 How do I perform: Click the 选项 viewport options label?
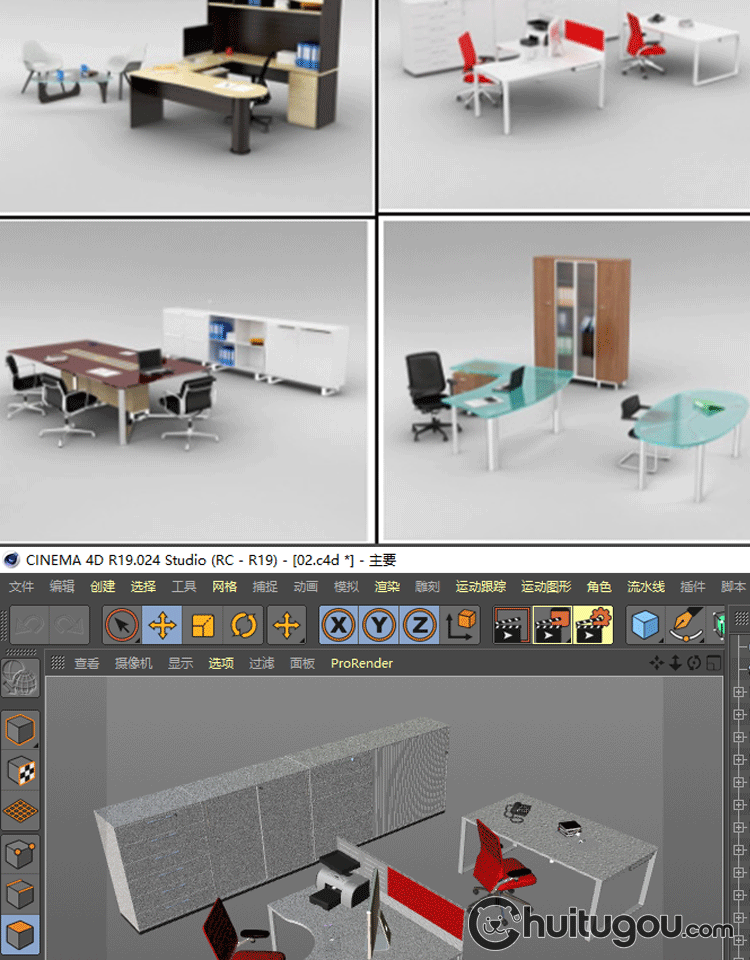[x=221, y=663]
